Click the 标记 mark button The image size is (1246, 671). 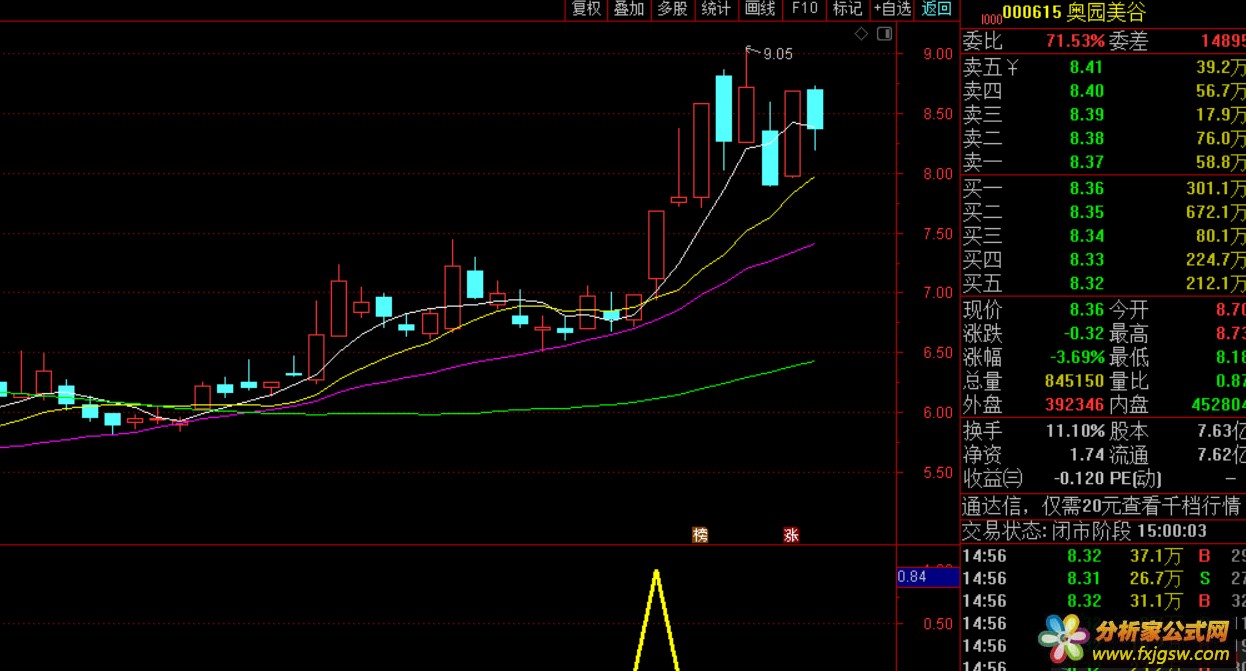point(847,9)
